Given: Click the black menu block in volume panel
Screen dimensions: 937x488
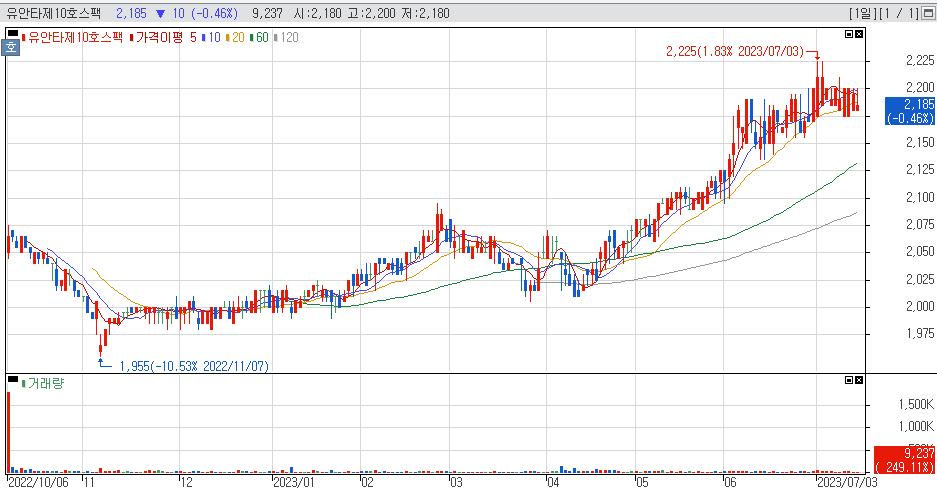Looking at the screenshot, I should click(13, 378).
